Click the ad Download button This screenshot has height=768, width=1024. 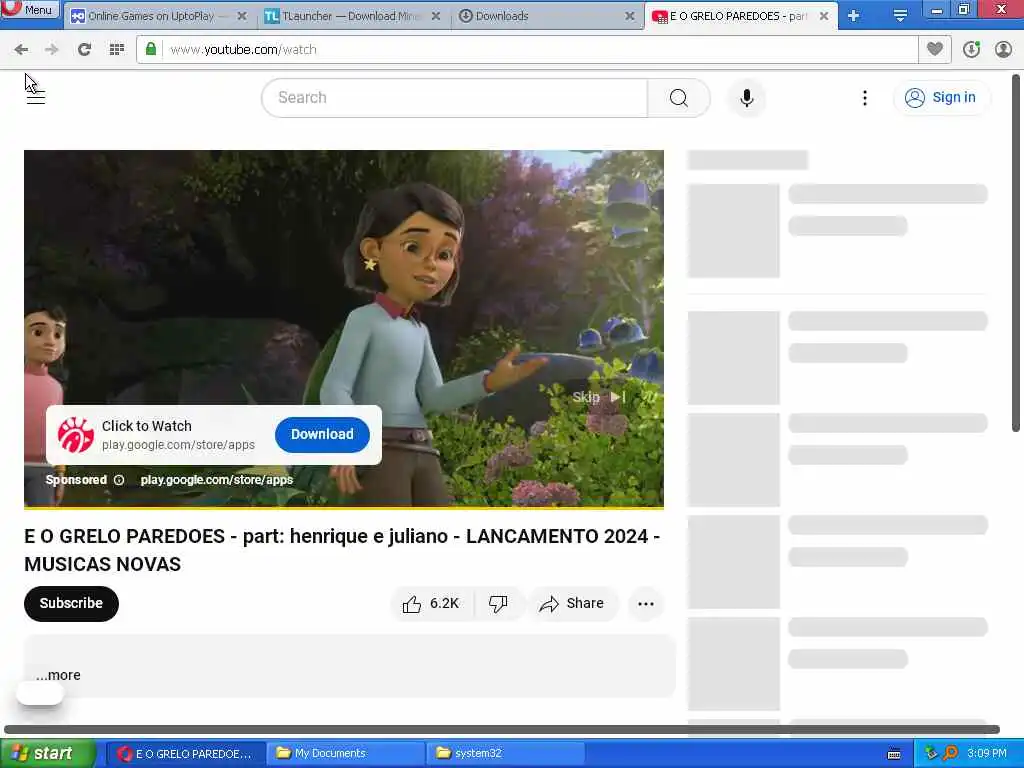322,434
